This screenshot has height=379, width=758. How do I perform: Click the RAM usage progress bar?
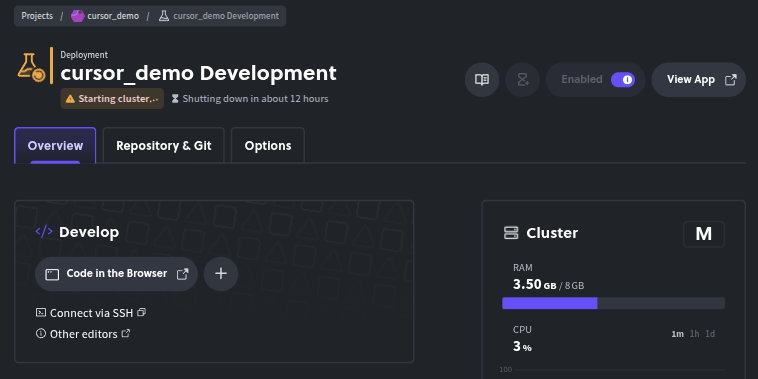[613, 303]
